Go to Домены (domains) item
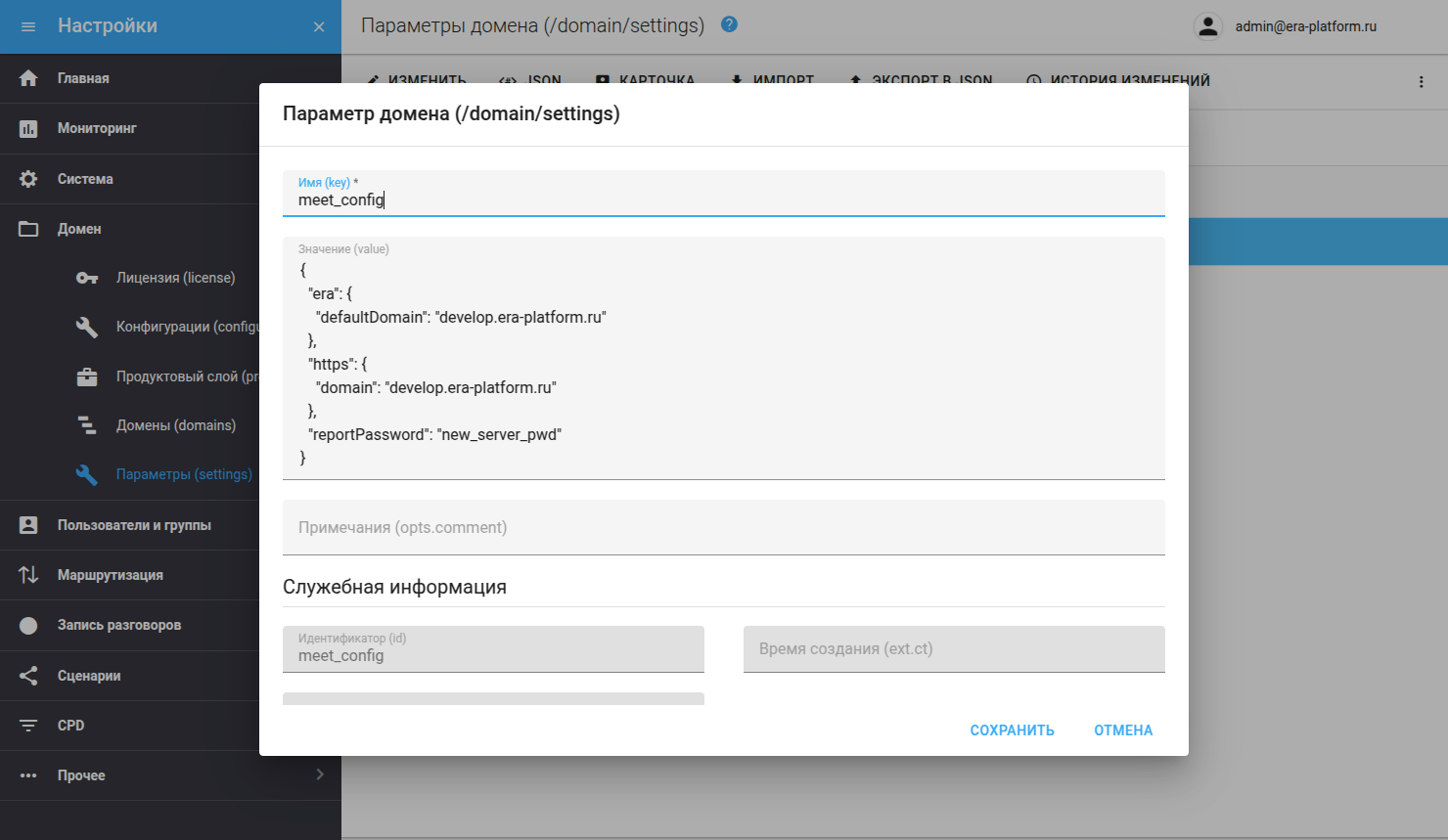 (x=175, y=425)
